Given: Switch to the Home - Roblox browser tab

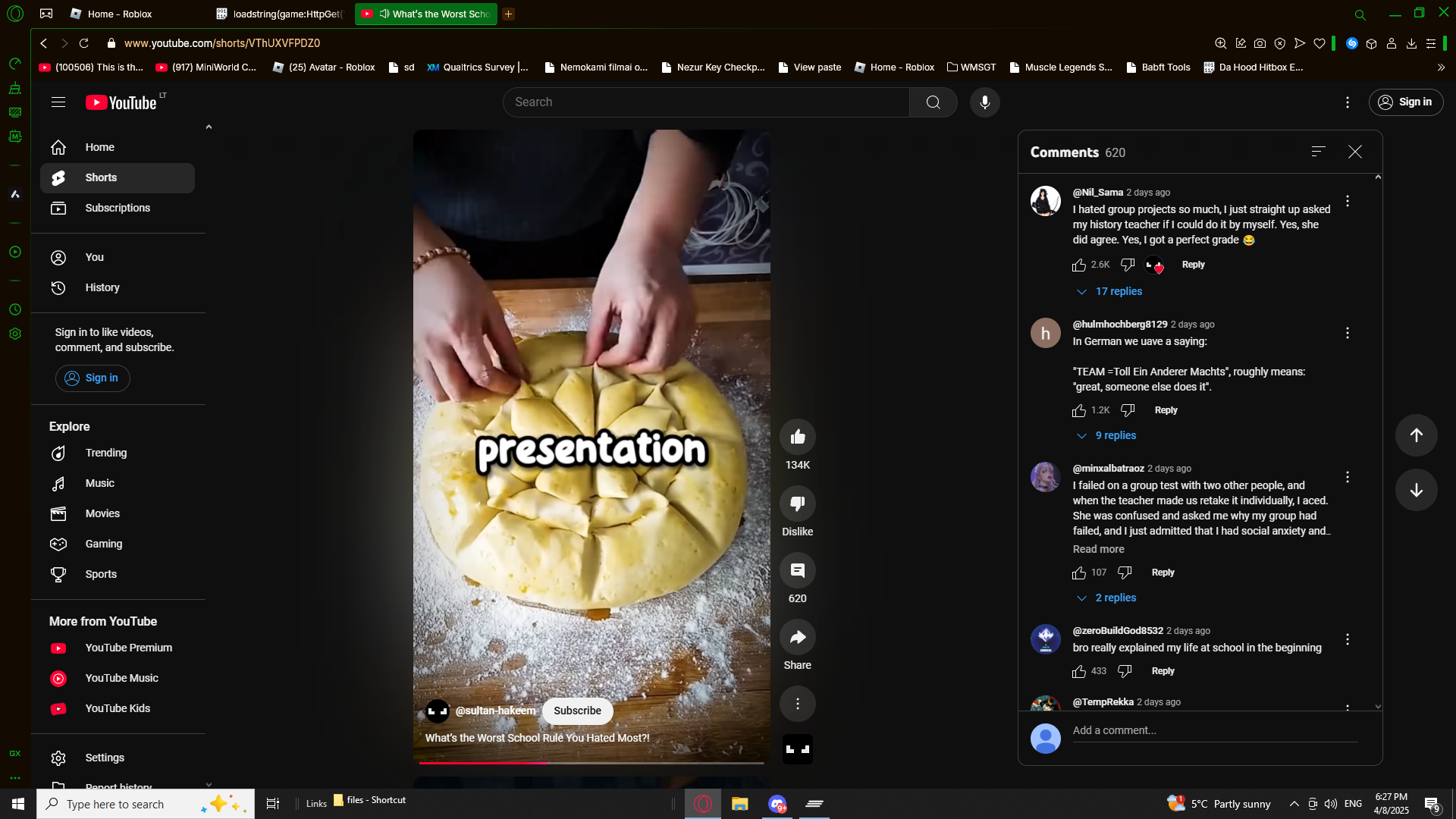Looking at the screenshot, I should pyautogui.click(x=120, y=14).
